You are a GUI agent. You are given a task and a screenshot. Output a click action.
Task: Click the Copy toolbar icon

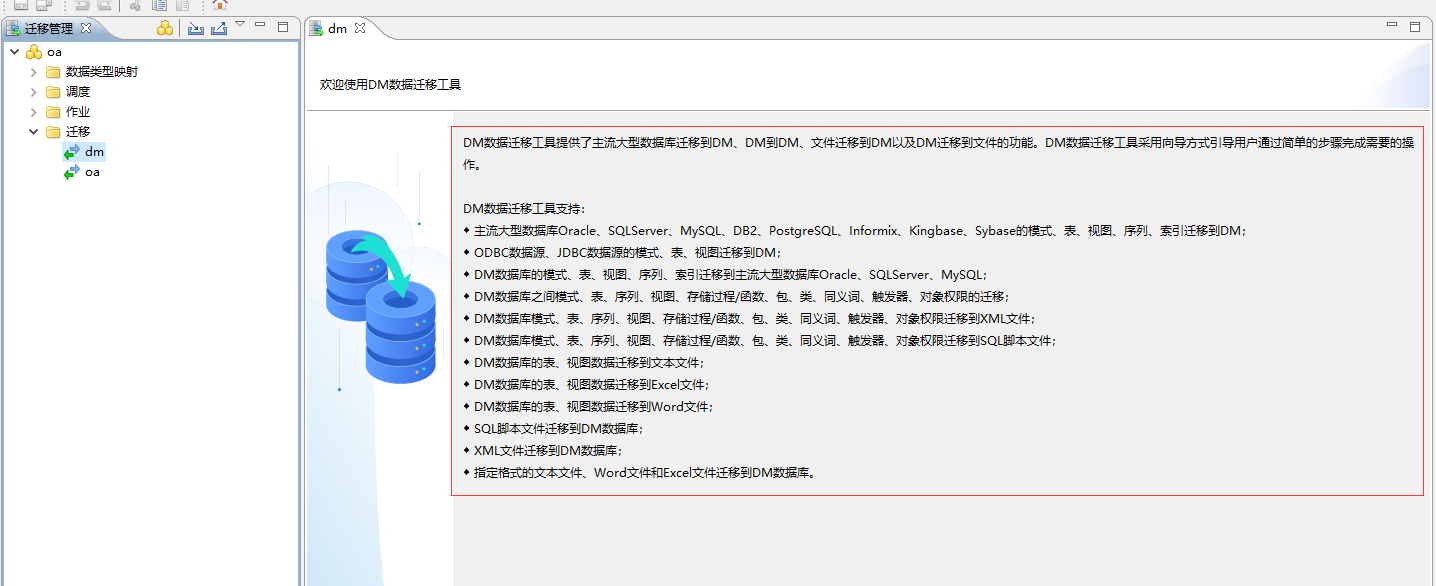pyautogui.click(x=159, y=5)
